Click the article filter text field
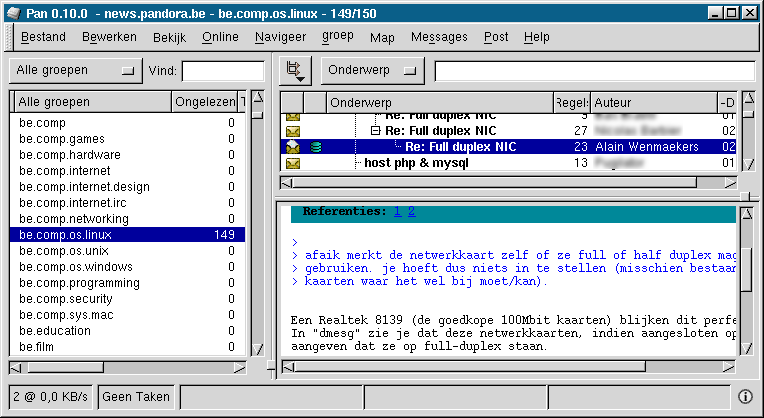 click(595, 71)
